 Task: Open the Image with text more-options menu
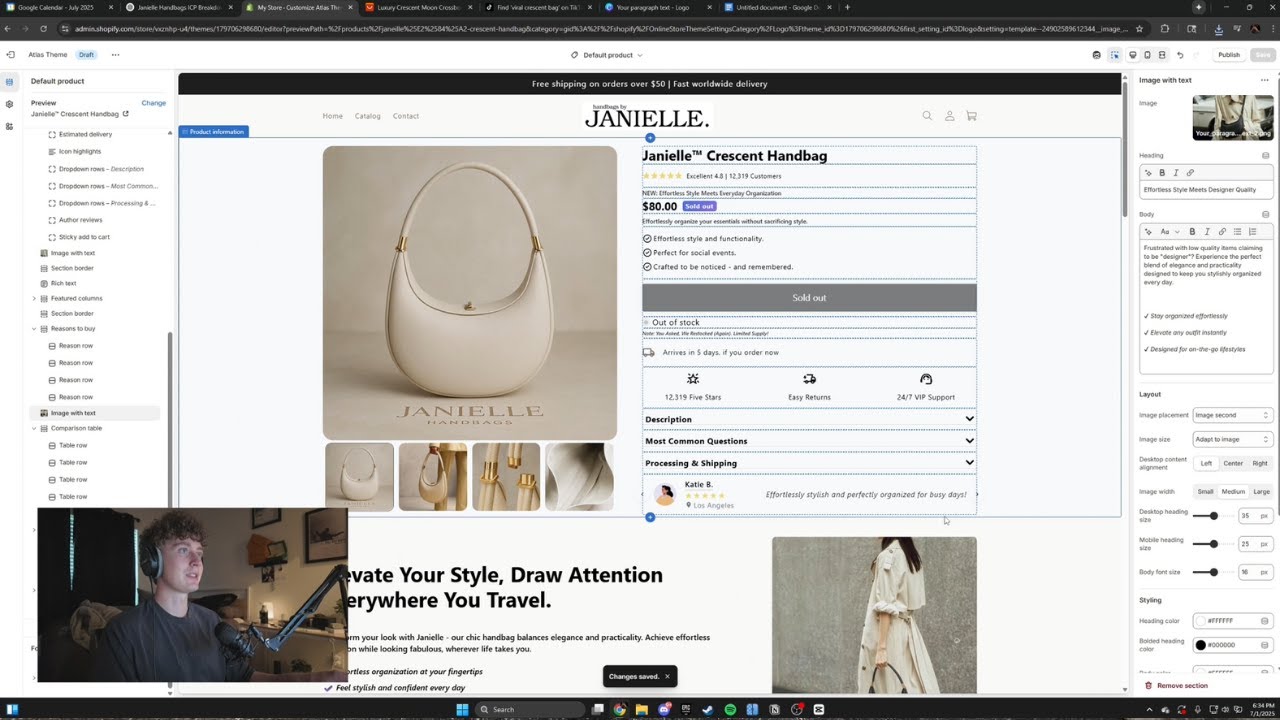[1264, 80]
